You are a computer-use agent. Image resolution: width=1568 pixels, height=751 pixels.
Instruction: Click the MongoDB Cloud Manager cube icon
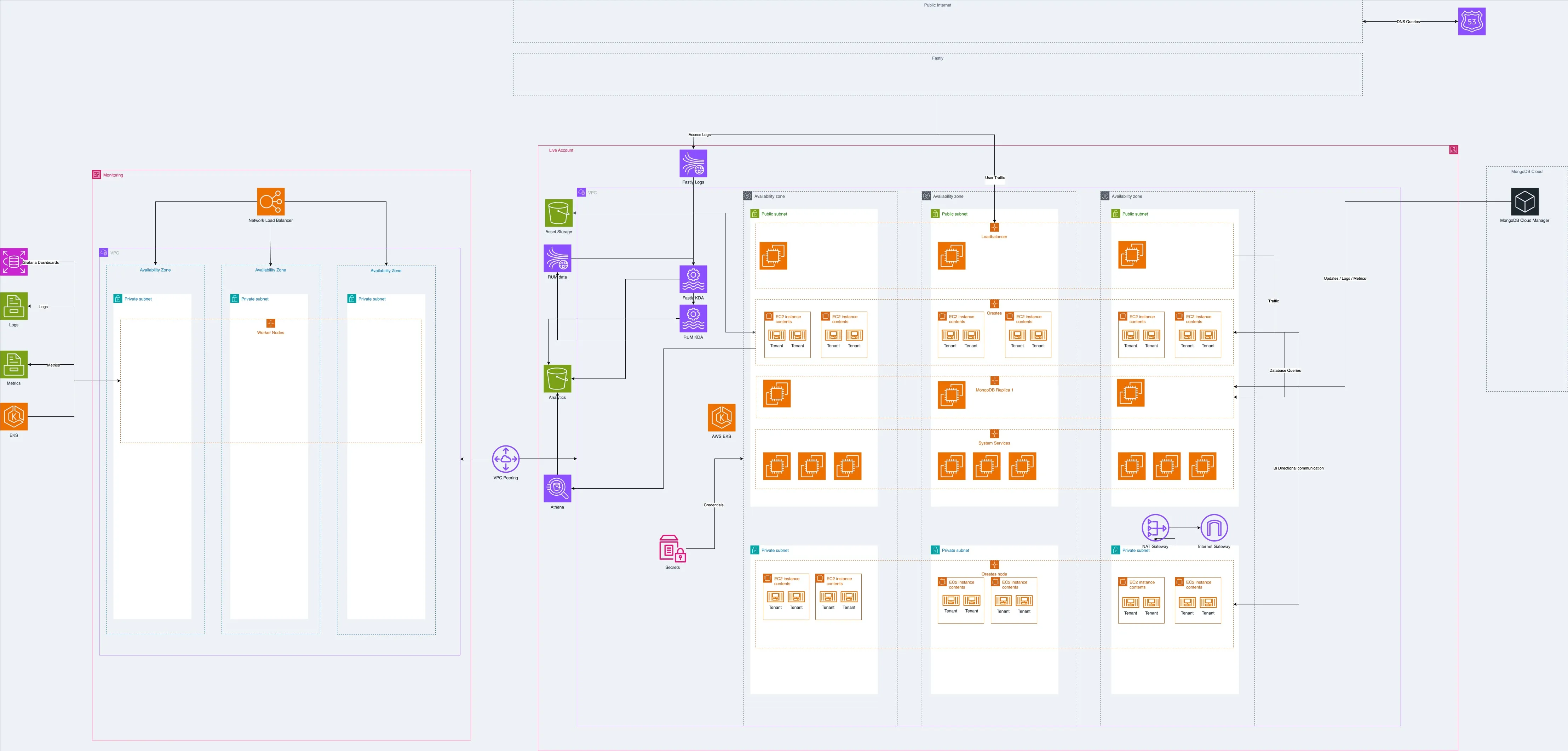[1525, 201]
